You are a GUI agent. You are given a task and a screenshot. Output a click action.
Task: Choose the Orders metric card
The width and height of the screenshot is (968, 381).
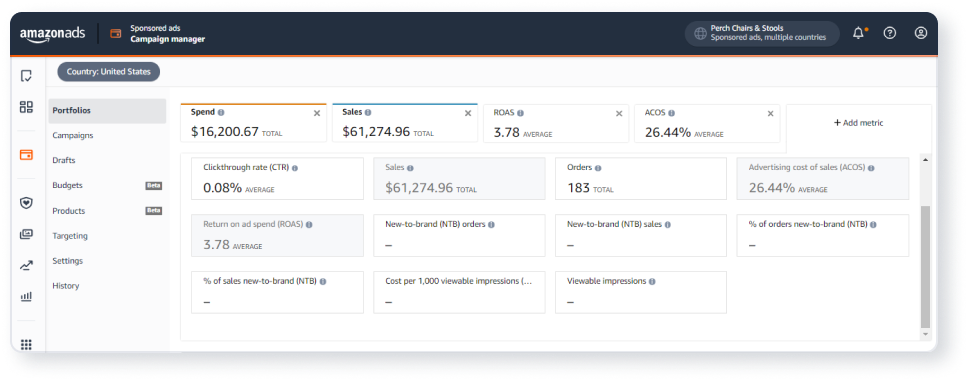tap(641, 178)
